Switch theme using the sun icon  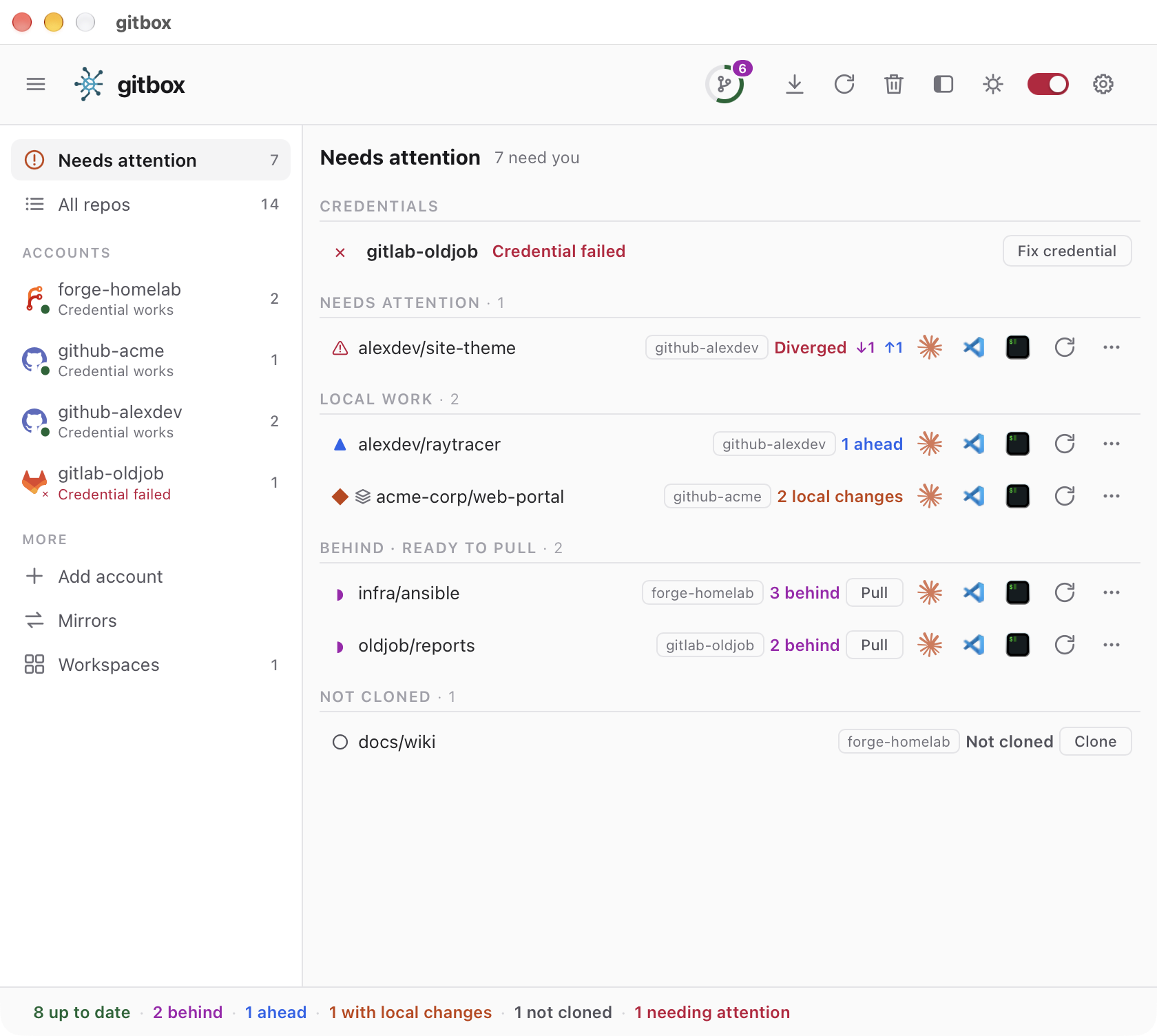[x=993, y=84]
